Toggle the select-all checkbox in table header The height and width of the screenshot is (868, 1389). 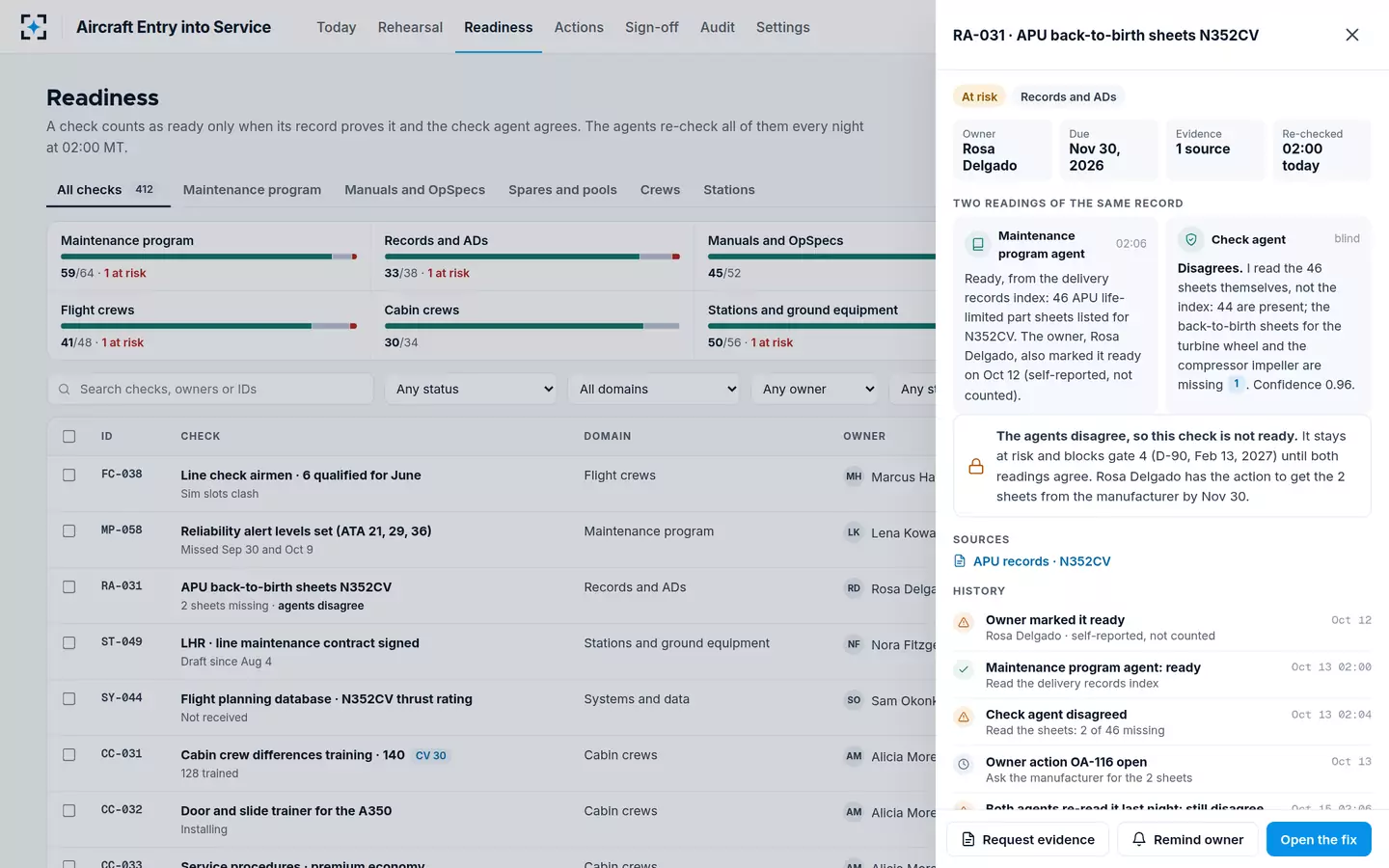[69, 436]
